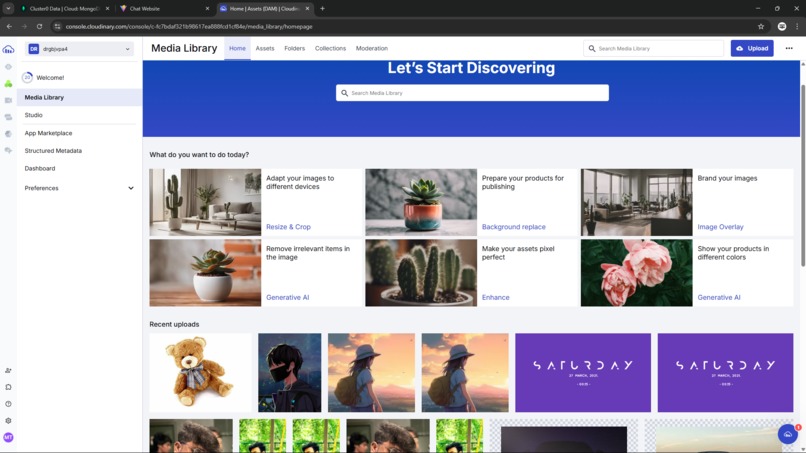806x453 pixels.
Task: Open the succulent in colorful pot image
Action: (421, 202)
